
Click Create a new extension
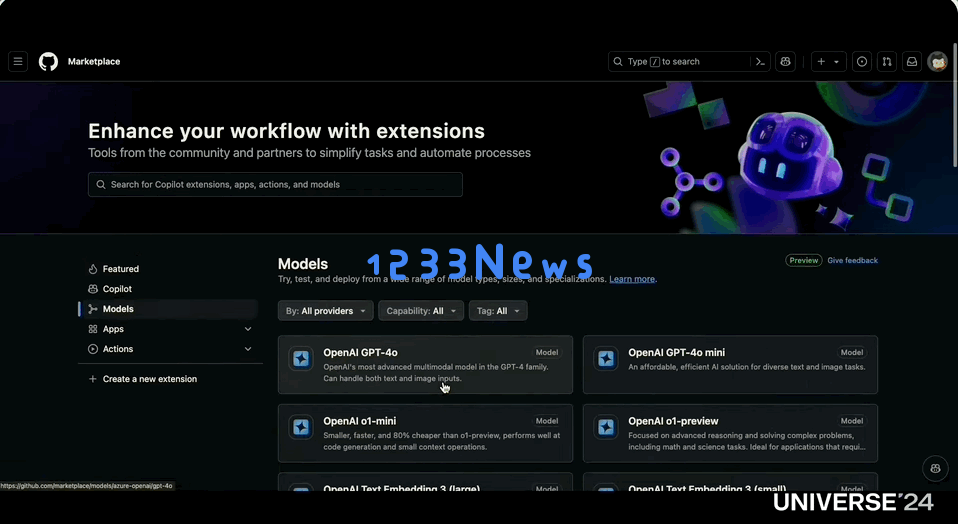tap(150, 379)
